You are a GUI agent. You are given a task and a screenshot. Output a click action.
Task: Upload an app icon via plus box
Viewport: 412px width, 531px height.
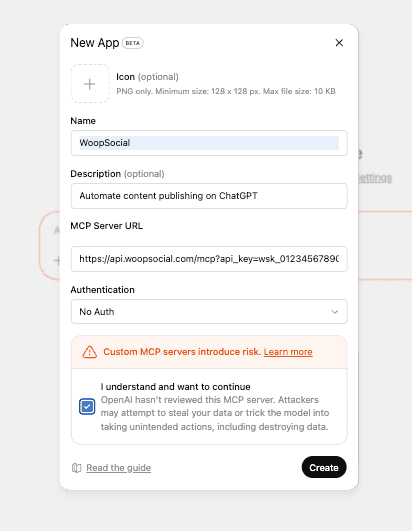90,84
